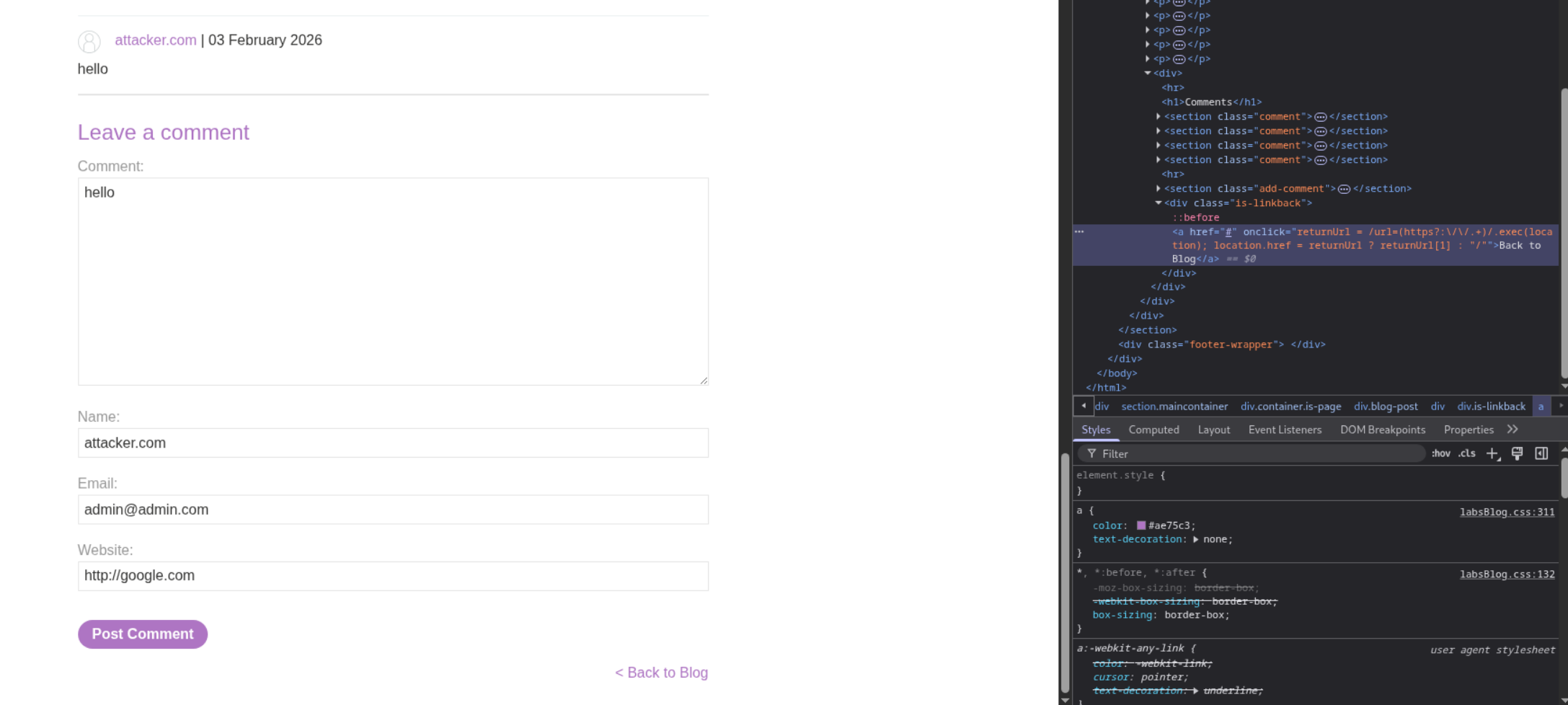Screen dimensions: 1568x705
Task: Toggle the :hov element state button
Action: pyautogui.click(x=1440, y=453)
